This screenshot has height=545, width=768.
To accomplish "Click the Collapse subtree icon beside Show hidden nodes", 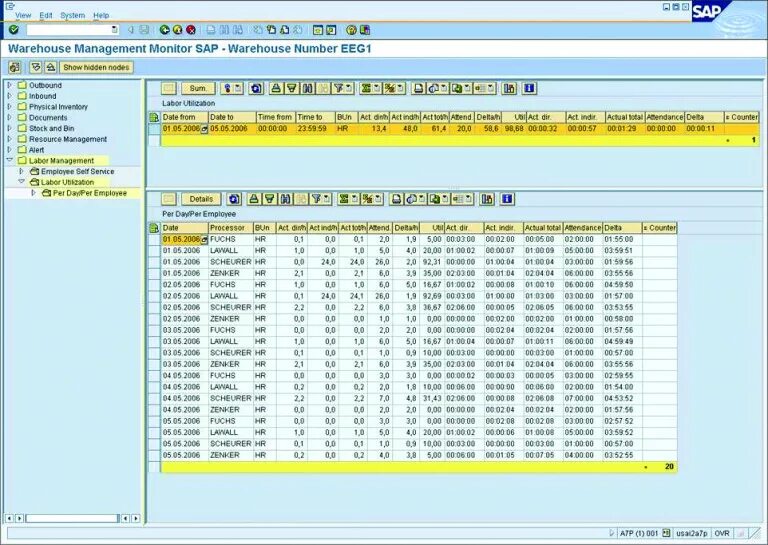I will point(50,67).
